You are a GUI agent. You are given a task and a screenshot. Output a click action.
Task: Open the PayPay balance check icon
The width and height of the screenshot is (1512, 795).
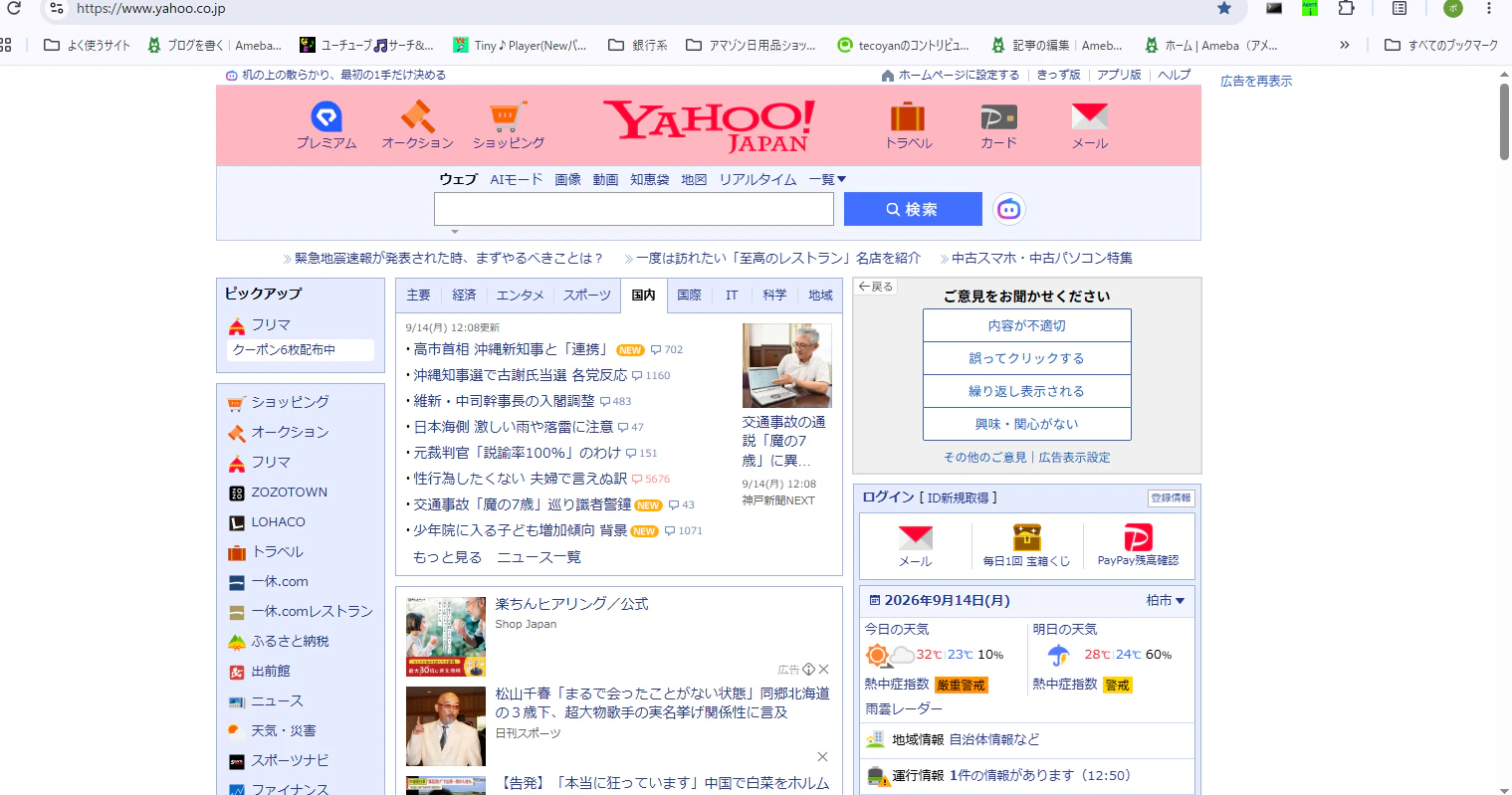click(x=1138, y=545)
